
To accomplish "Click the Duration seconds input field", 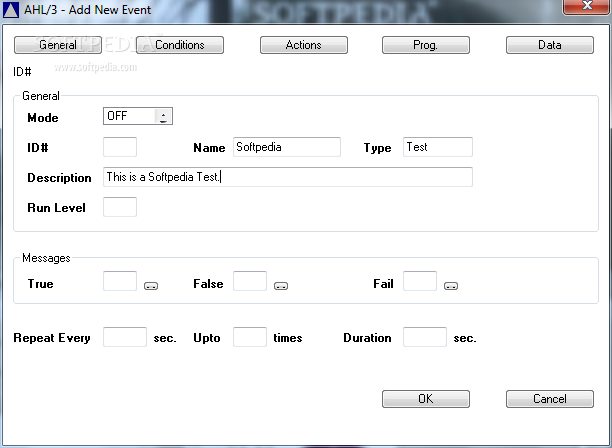I will 425,337.
